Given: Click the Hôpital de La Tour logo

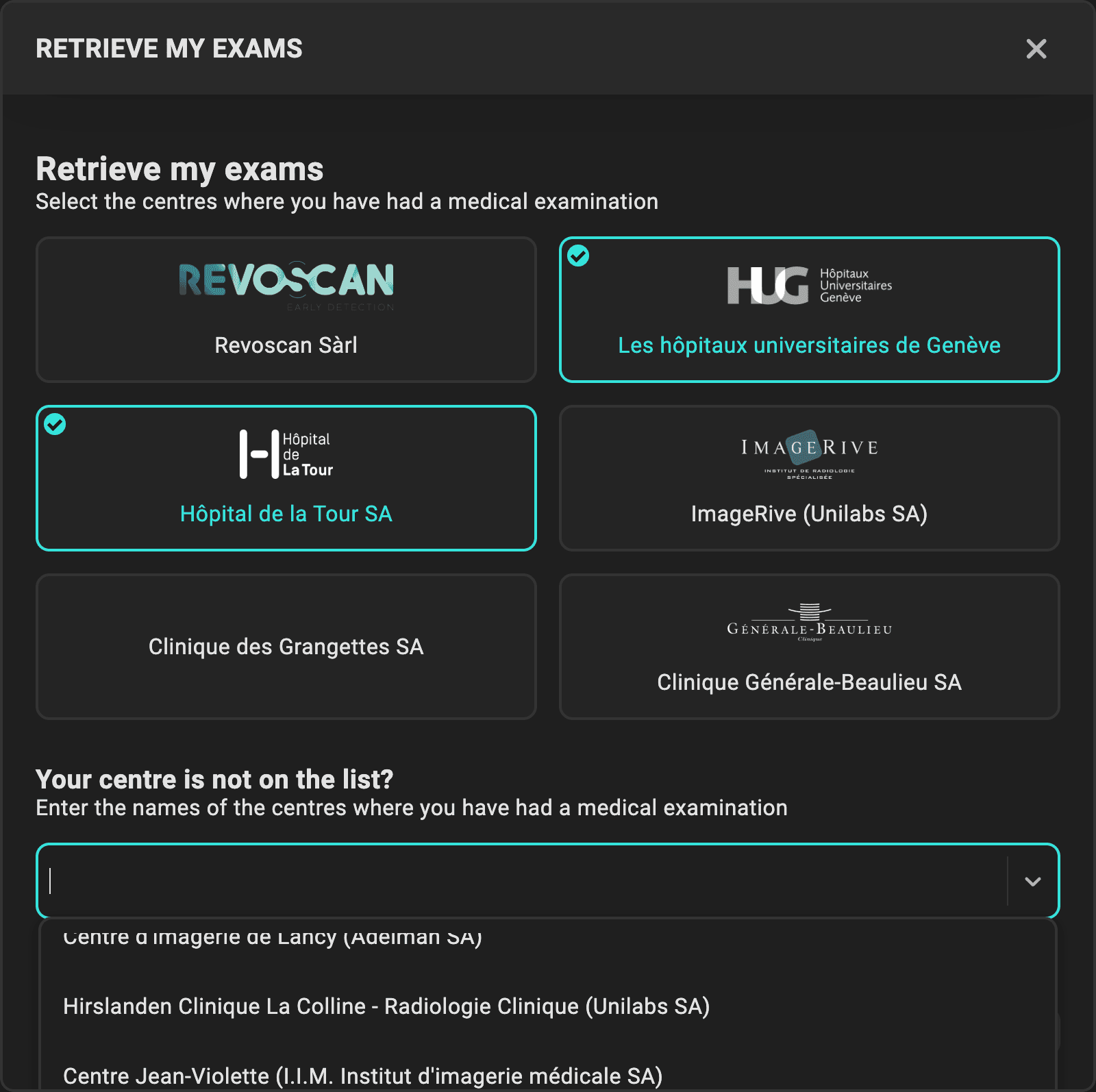Looking at the screenshot, I should click(x=286, y=454).
